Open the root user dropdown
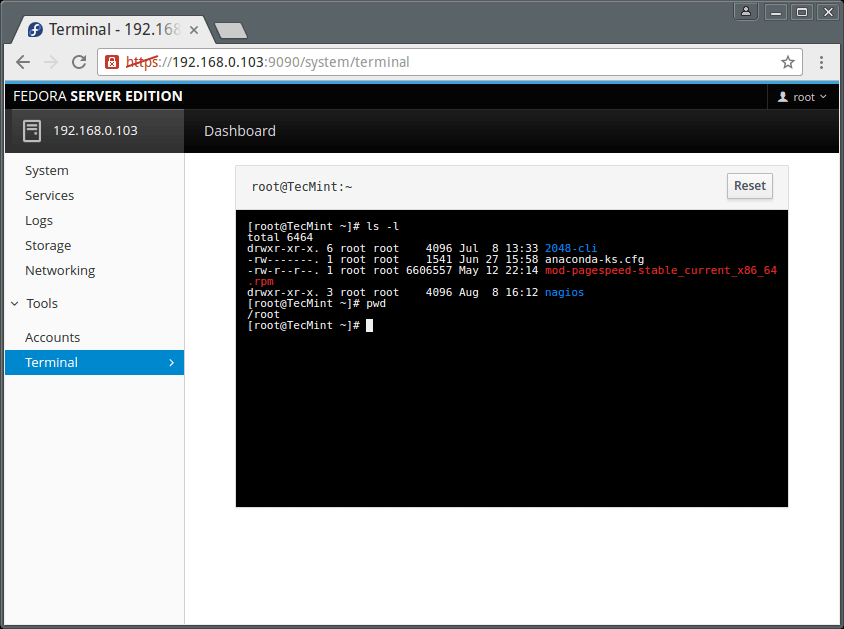The width and height of the screenshot is (844, 629). 803,97
